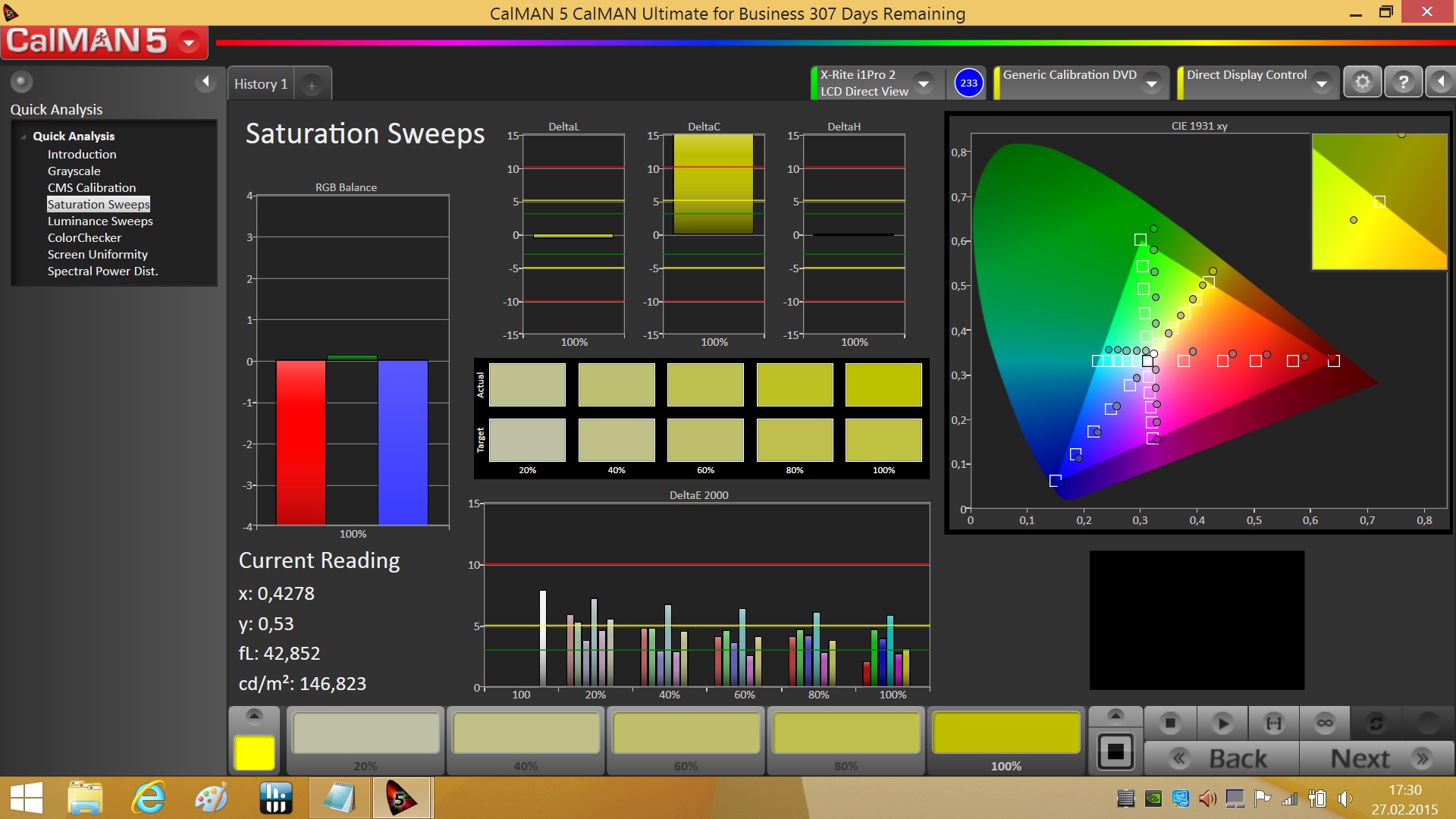Select the 60% saturation swatch button
This screenshot has width=1456, height=819.
point(686,740)
